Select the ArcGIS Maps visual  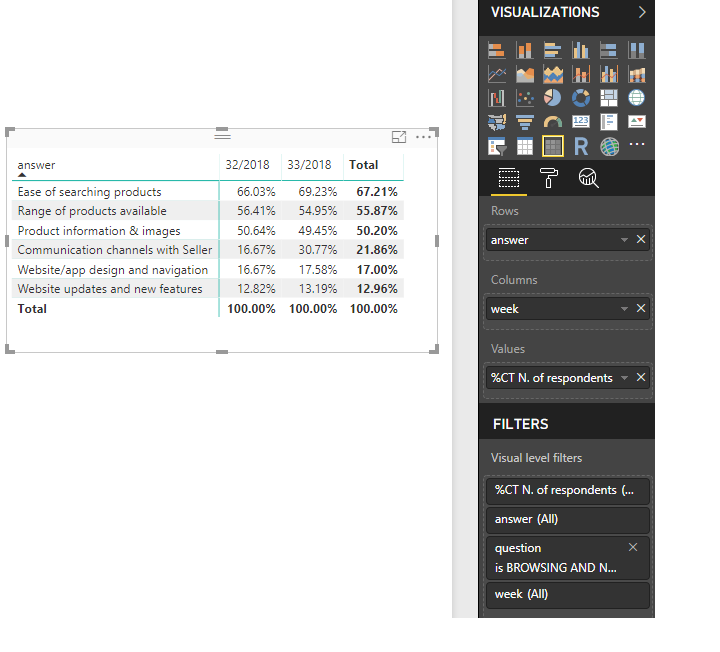point(609,146)
